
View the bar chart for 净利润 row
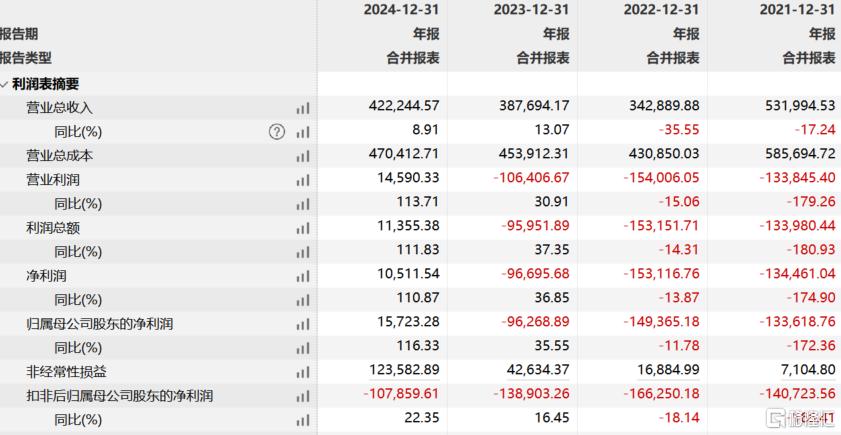302,276
